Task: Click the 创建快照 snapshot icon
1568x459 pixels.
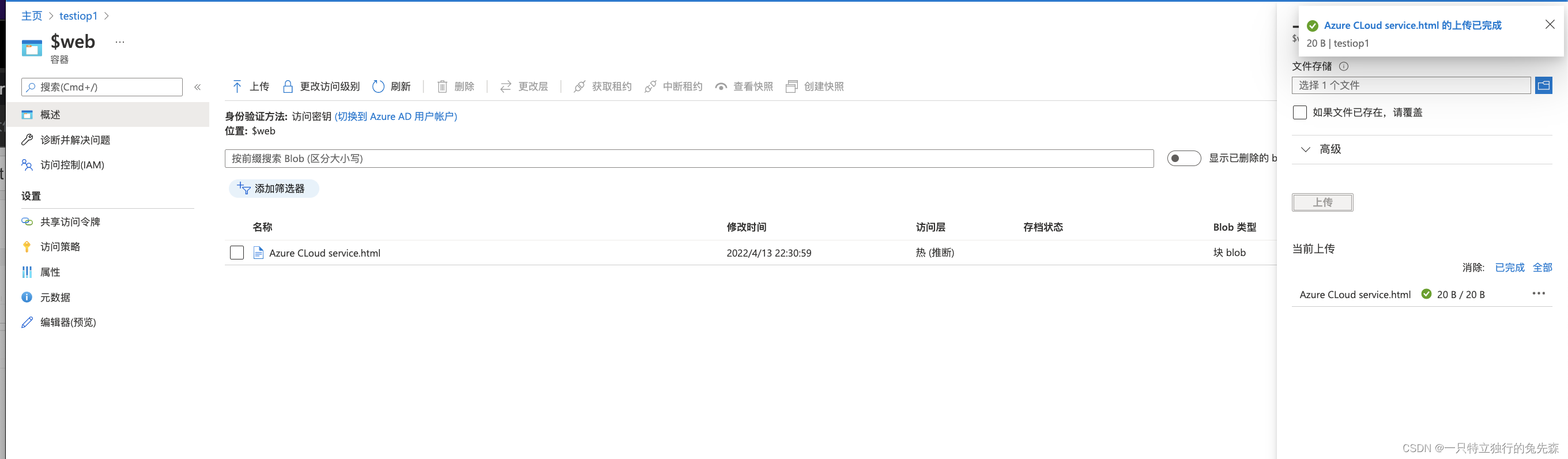Action: [791, 86]
